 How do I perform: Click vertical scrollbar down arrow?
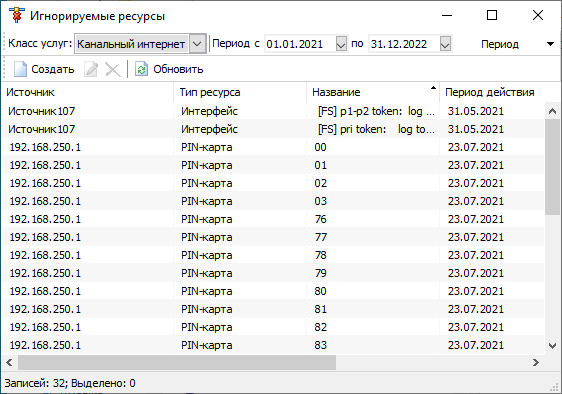[x=552, y=346]
